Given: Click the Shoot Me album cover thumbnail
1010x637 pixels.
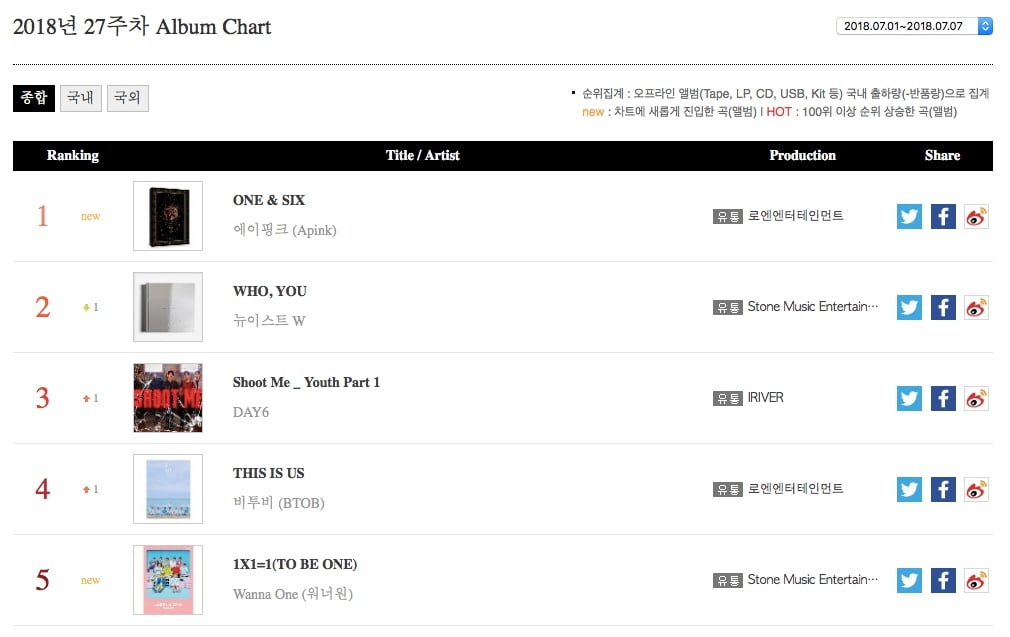Looking at the screenshot, I should [168, 398].
